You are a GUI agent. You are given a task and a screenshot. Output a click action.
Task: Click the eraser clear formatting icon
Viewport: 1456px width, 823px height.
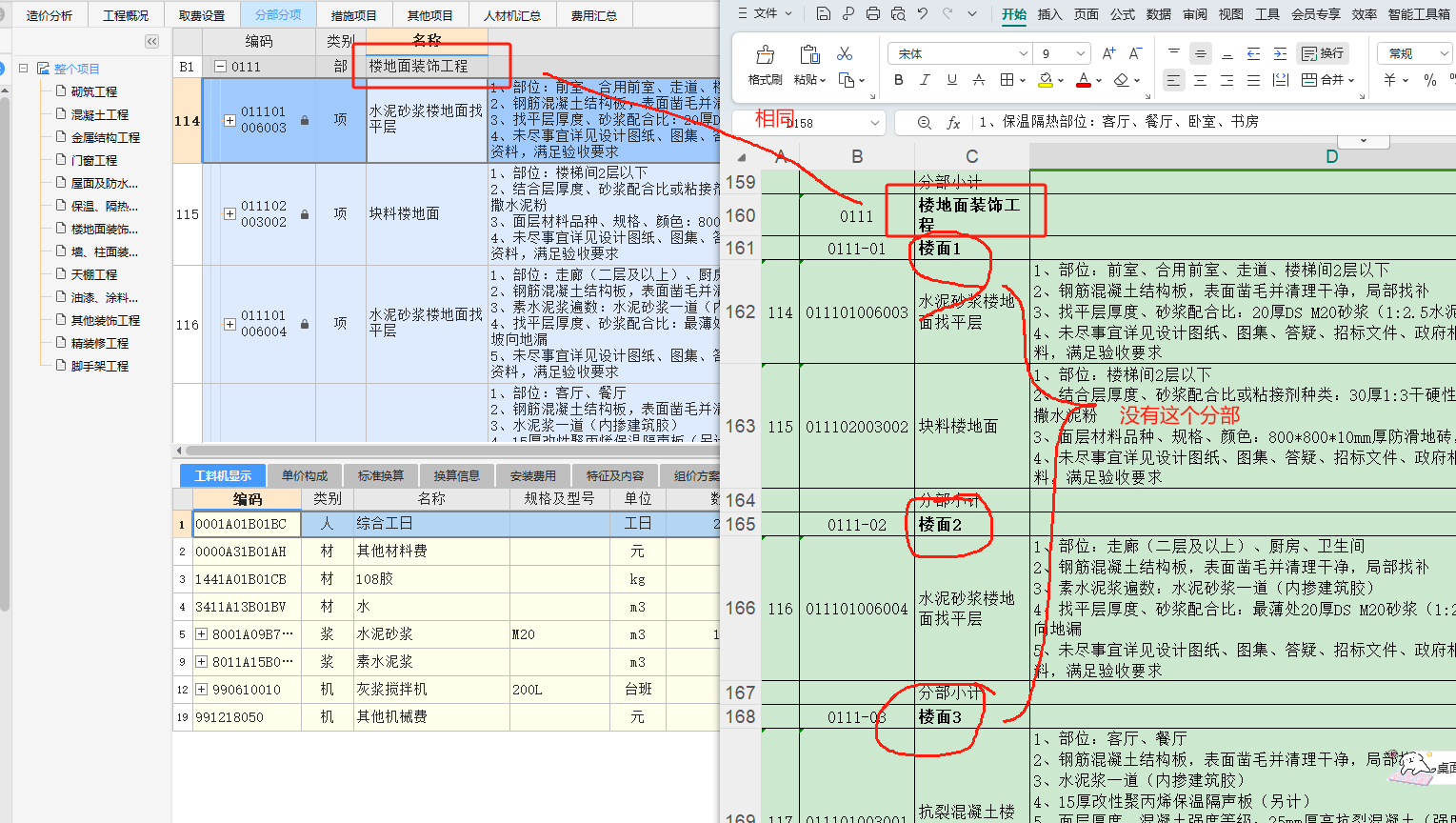pyautogui.click(x=1122, y=80)
